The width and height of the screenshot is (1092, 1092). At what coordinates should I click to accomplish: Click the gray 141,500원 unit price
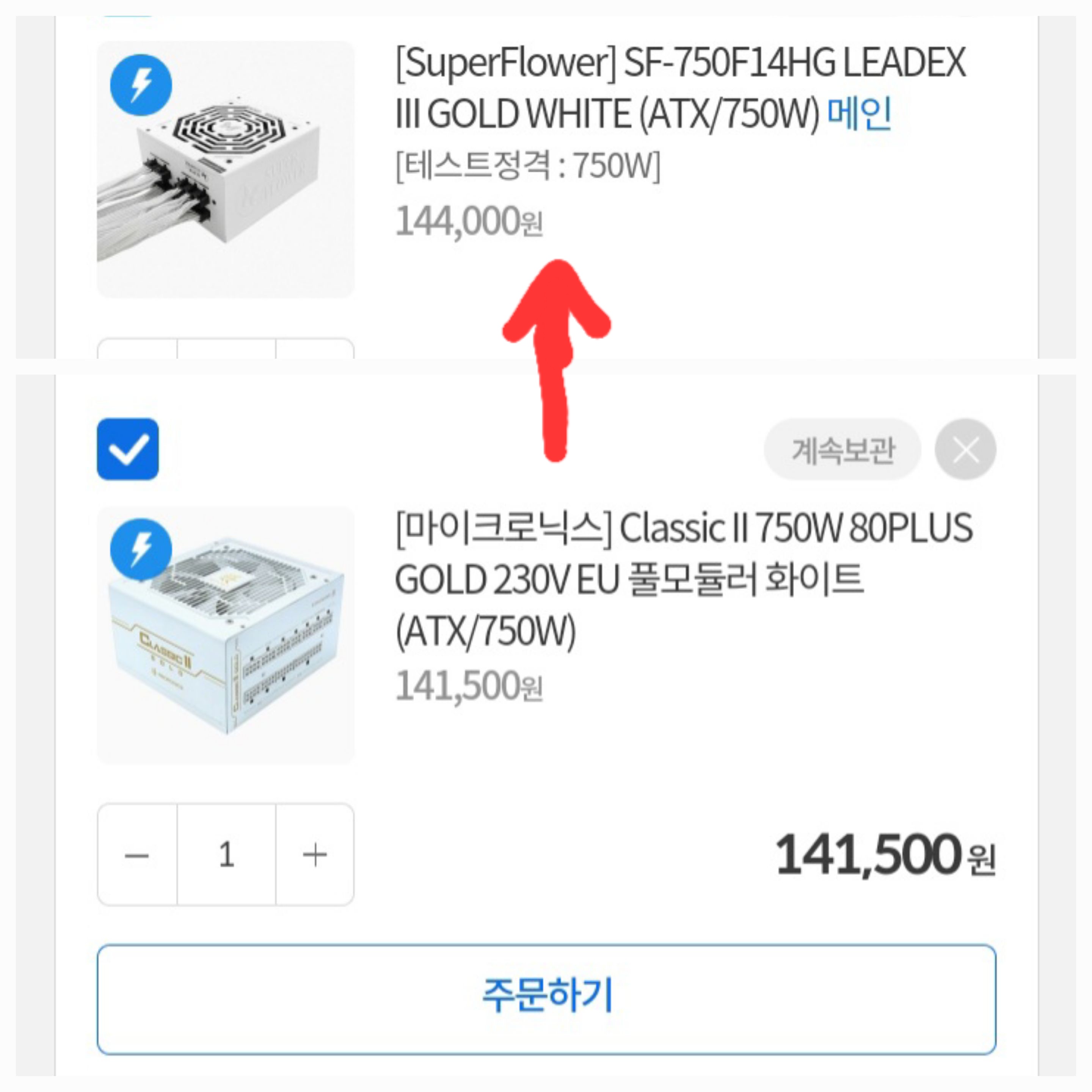click(x=469, y=686)
